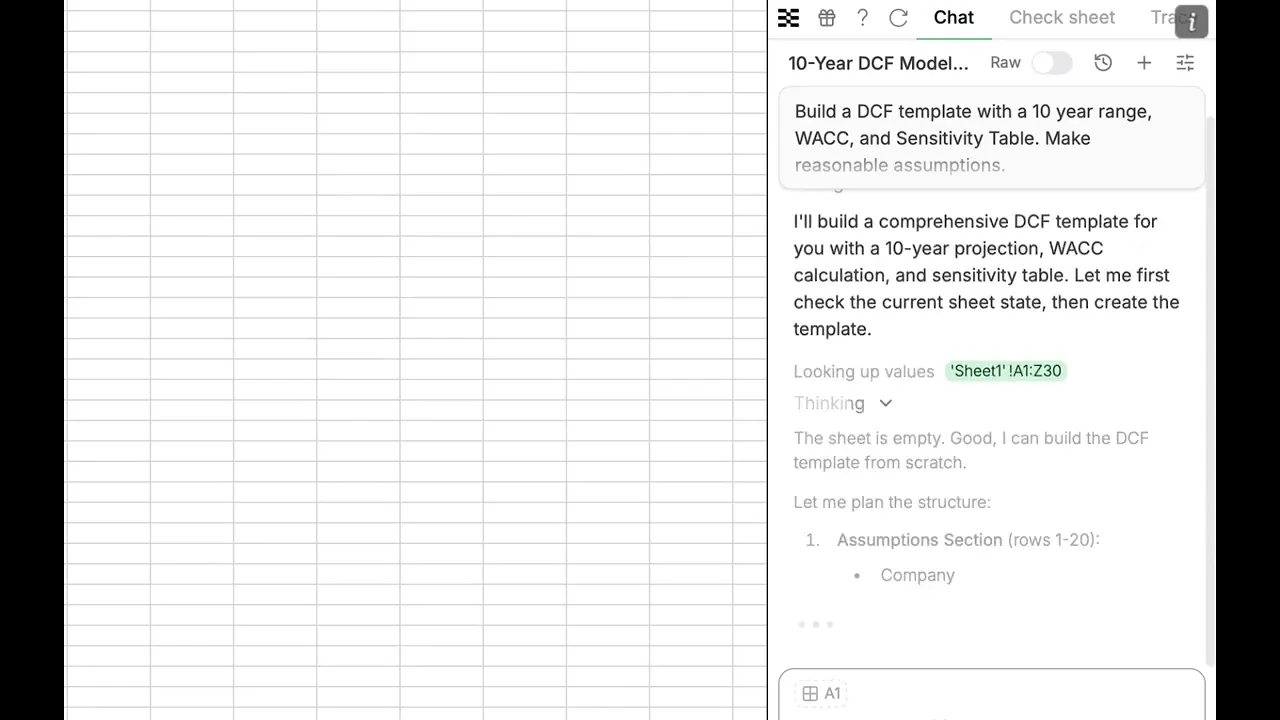1280x720 pixels.
Task: Click an empty cell in the spreadsheet grid
Action: tap(358, 300)
